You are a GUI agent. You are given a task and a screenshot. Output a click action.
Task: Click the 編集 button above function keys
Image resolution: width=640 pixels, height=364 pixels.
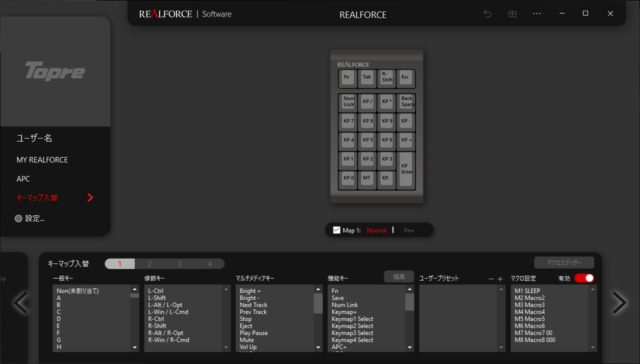[399, 277]
